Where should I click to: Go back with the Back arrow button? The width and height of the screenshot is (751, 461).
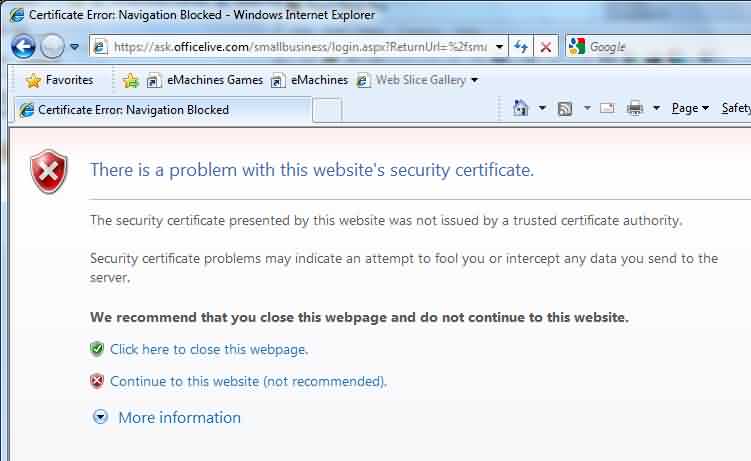pos(23,47)
